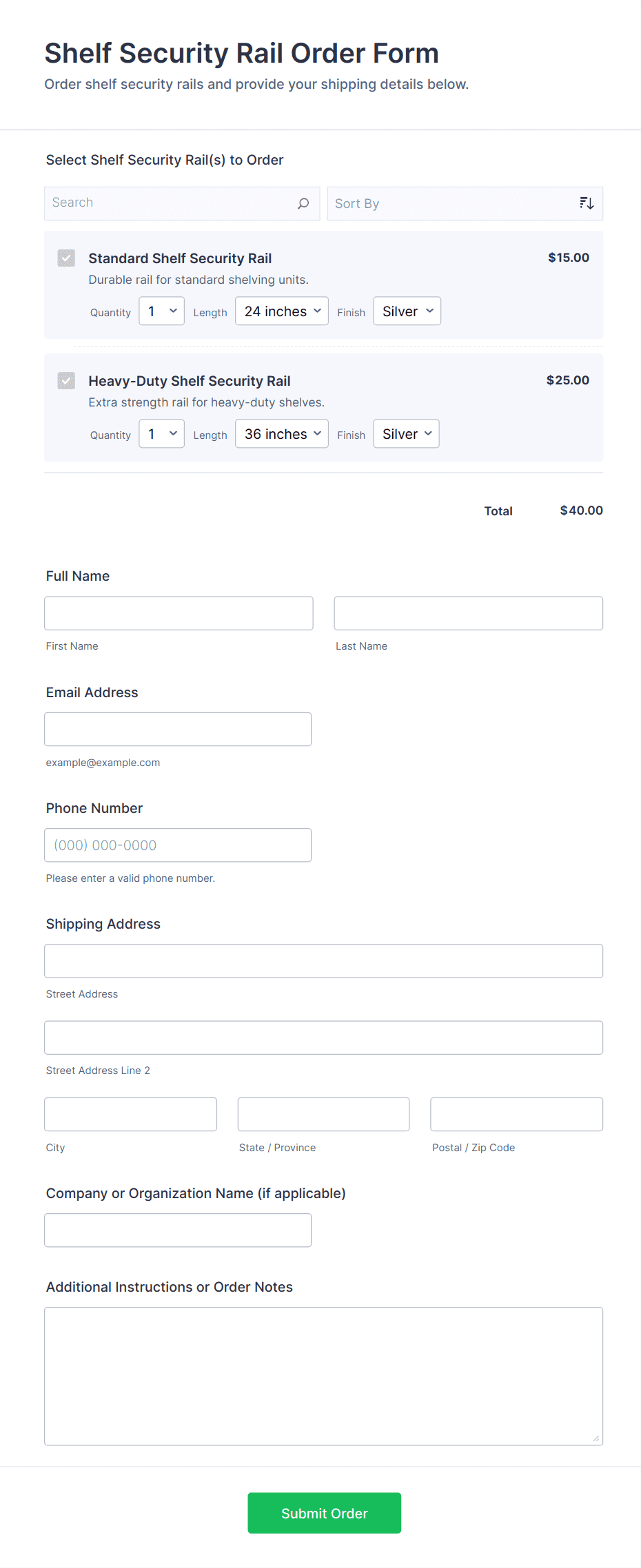The height and width of the screenshot is (1568, 641).
Task: Click the dropdown arrow on the 24 inches selector
Action: pos(316,311)
